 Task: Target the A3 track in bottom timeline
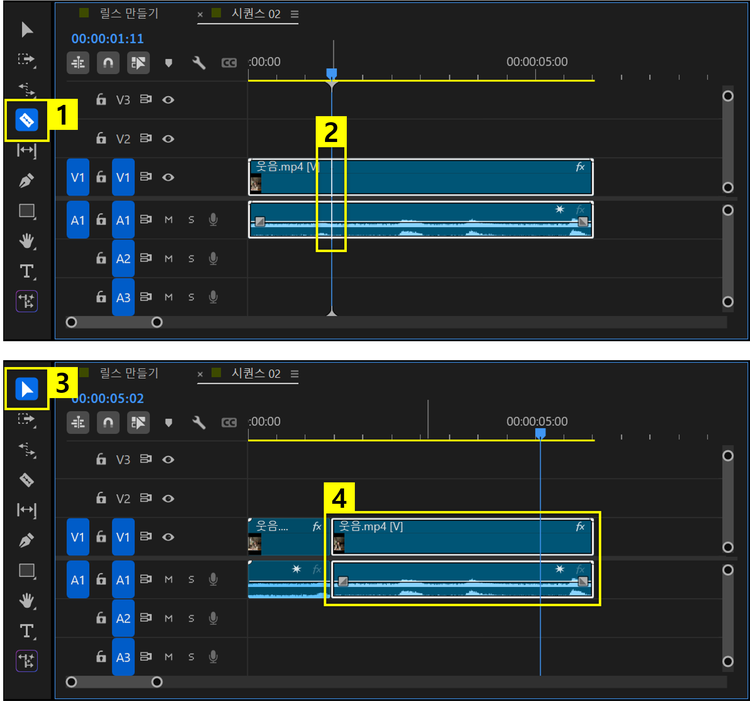coord(123,657)
